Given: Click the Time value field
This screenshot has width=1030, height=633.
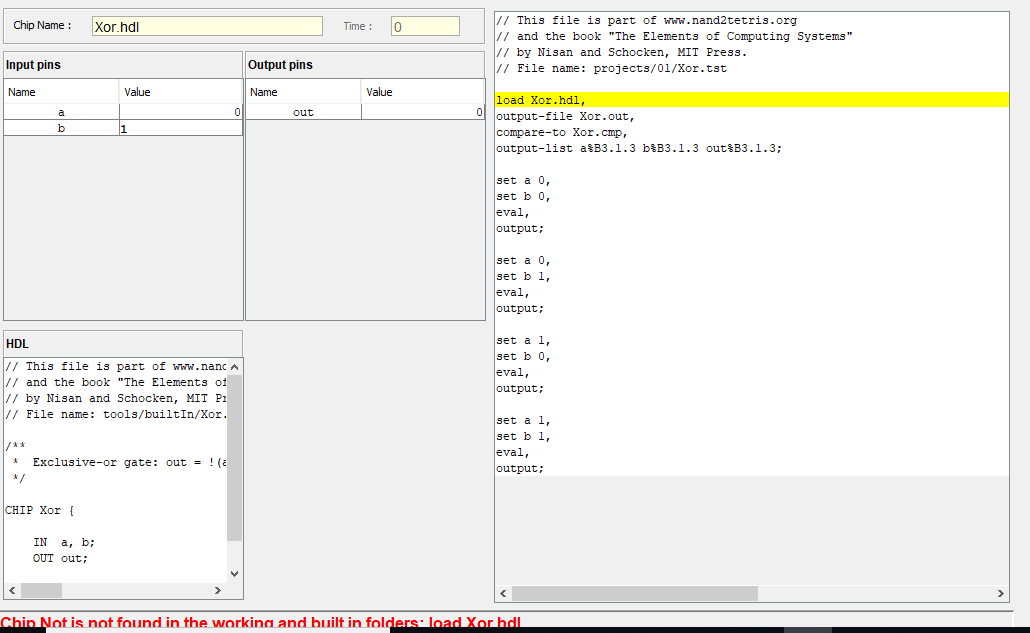Looking at the screenshot, I should click(x=425, y=27).
